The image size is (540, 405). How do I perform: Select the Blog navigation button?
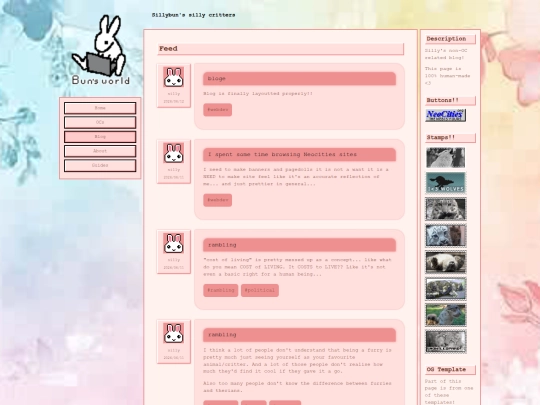pos(100,137)
